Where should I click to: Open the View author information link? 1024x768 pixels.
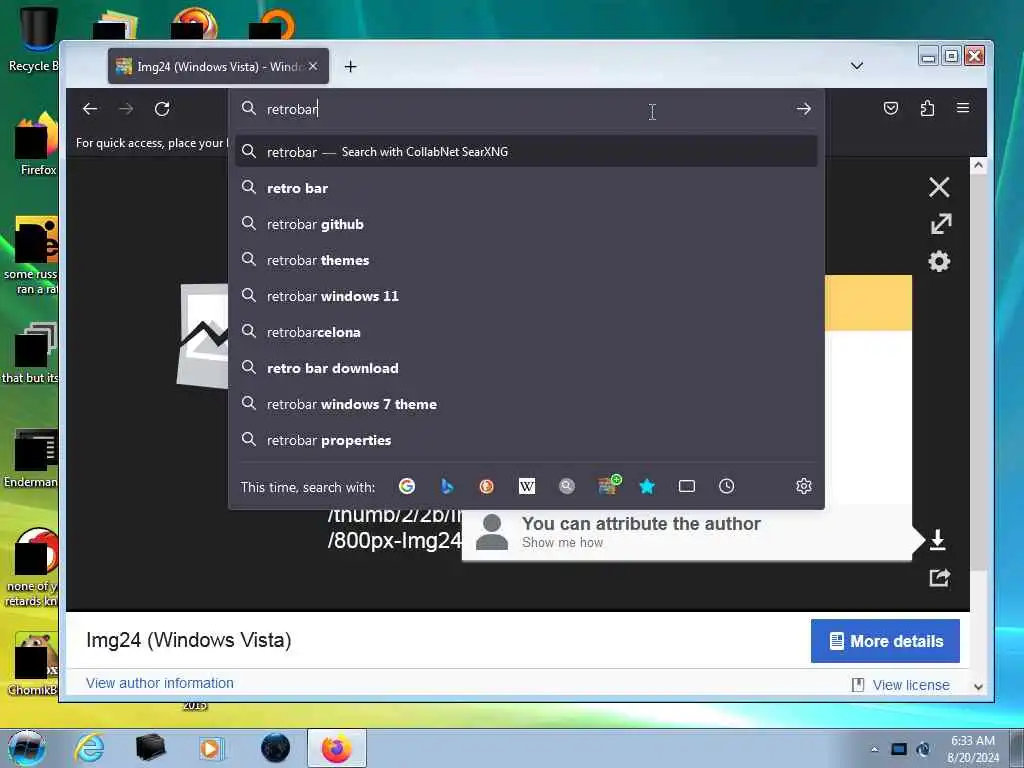[x=159, y=683]
